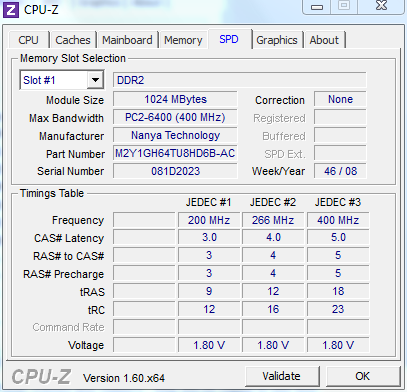Click the Validate button

pyautogui.click(x=282, y=376)
